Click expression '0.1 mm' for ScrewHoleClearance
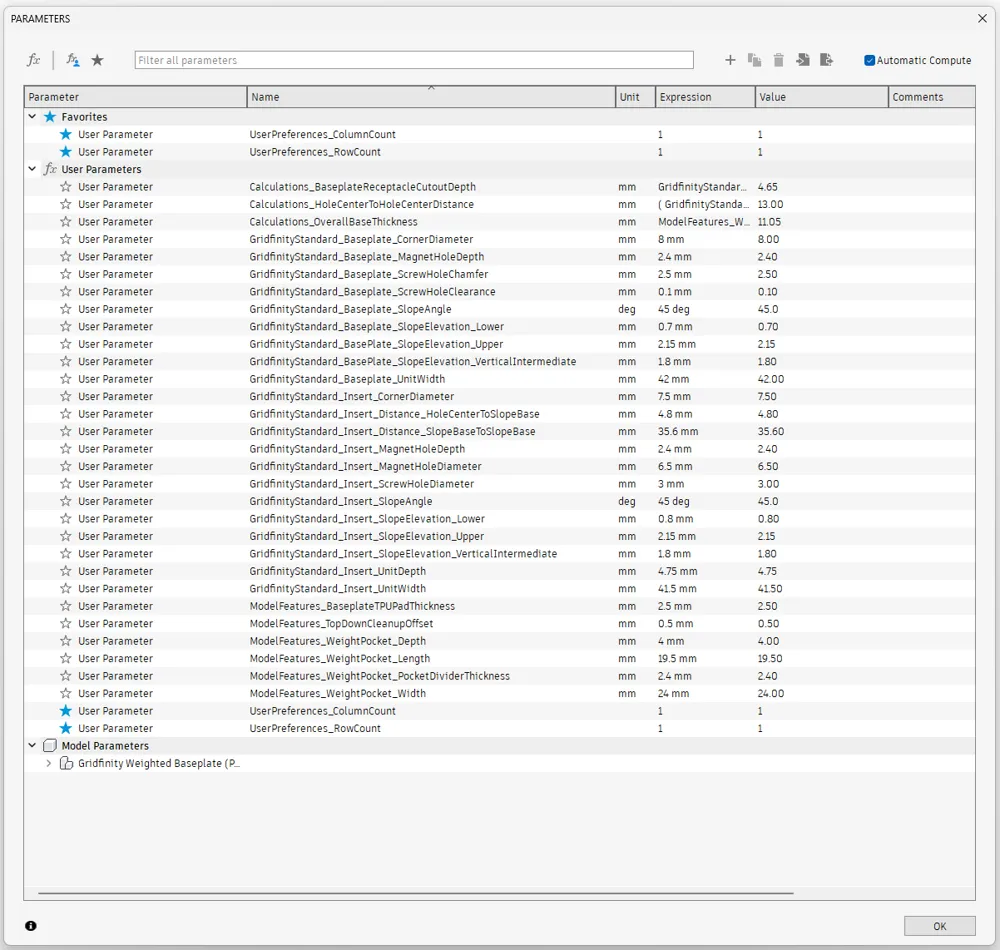 [x=675, y=291]
